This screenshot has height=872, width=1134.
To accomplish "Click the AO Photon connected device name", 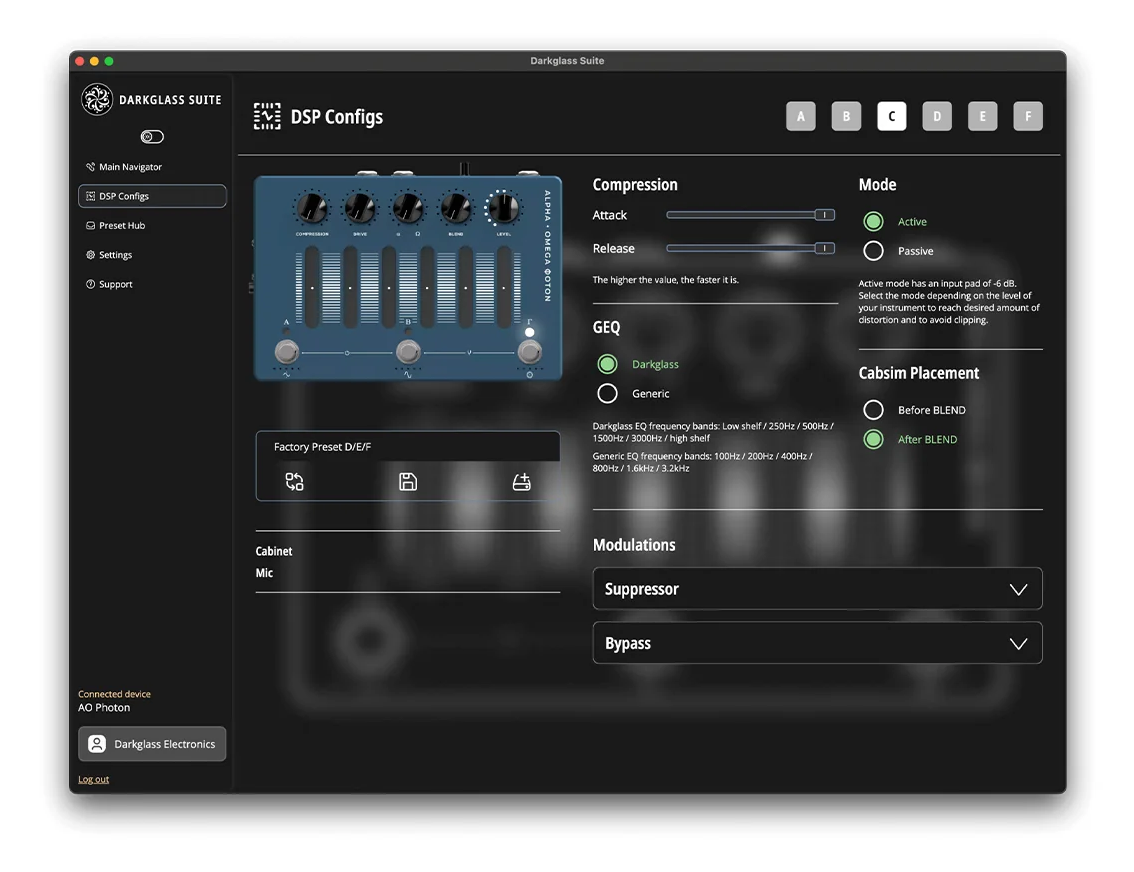I will tap(104, 708).
